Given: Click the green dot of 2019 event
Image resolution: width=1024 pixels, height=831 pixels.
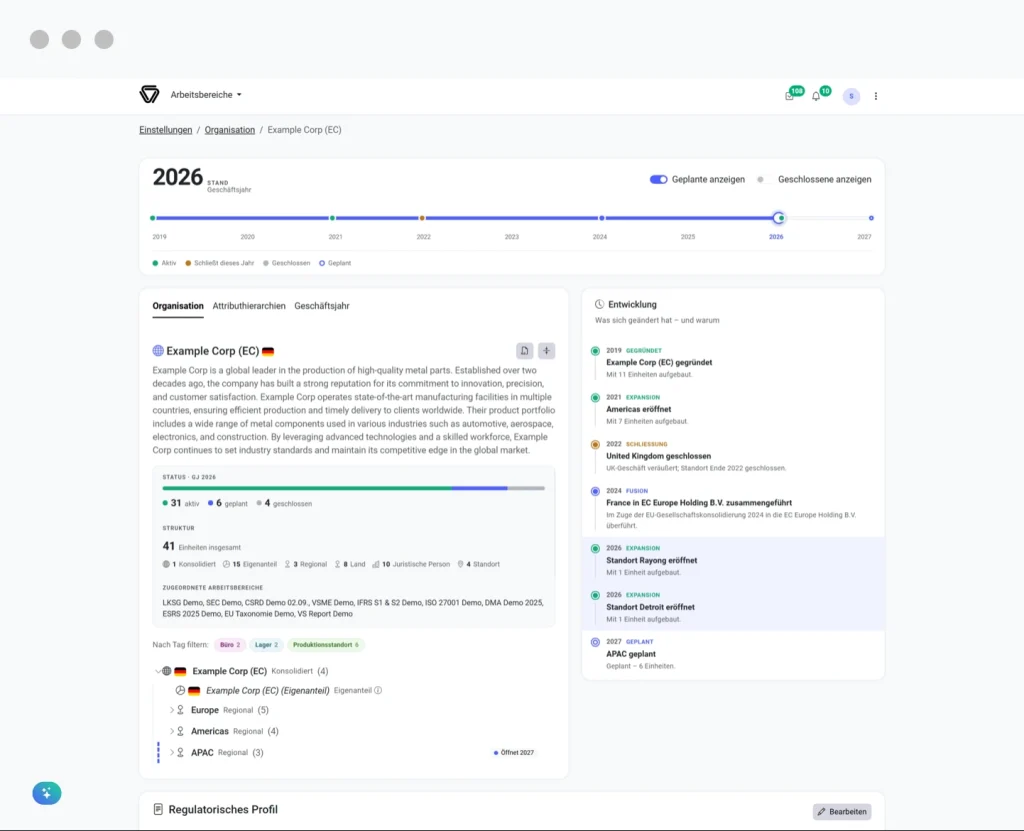Looking at the screenshot, I should [x=595, y=351].
